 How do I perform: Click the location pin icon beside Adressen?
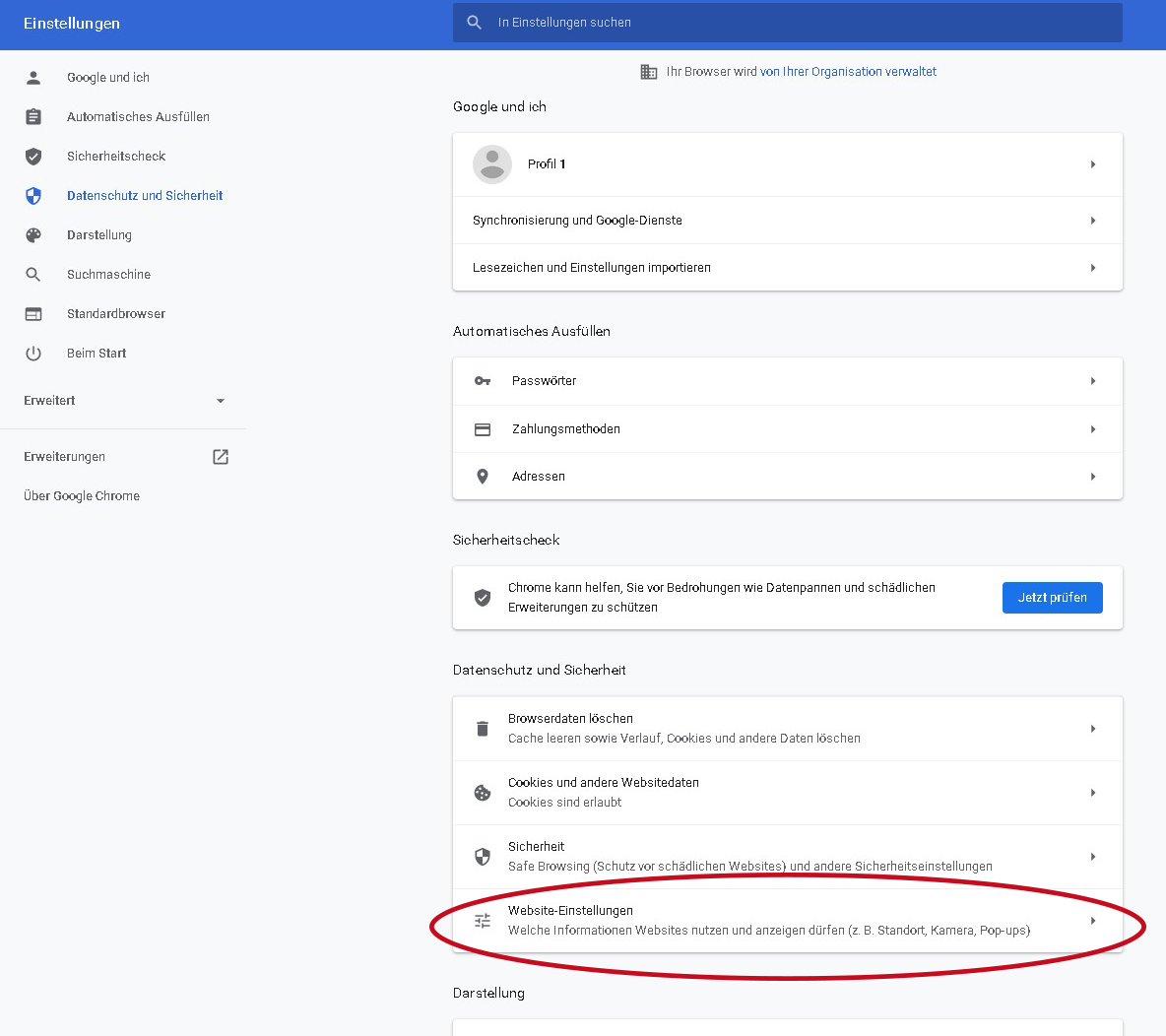pos(483,477)
